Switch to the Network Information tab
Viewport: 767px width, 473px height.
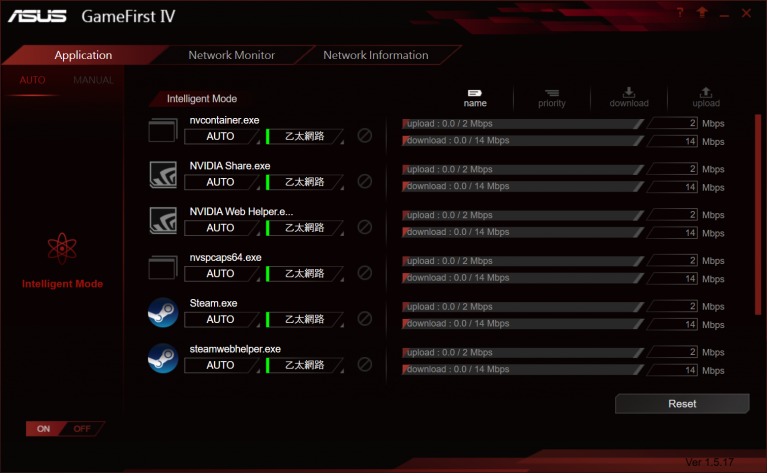click(376, 55)
